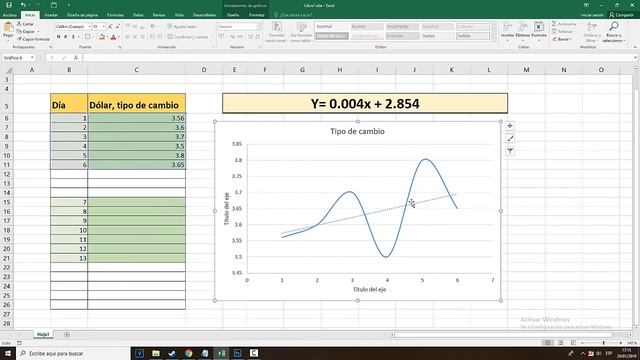The image size is (640, 360).
Task: Collapse the ribbon arrow
Action: click(635, 47)
